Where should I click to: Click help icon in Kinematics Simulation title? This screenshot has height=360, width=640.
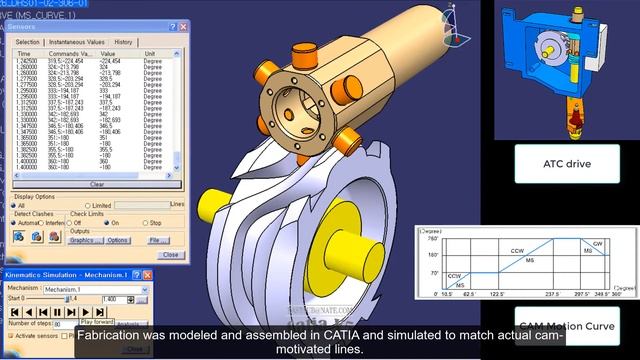point(137,275)
